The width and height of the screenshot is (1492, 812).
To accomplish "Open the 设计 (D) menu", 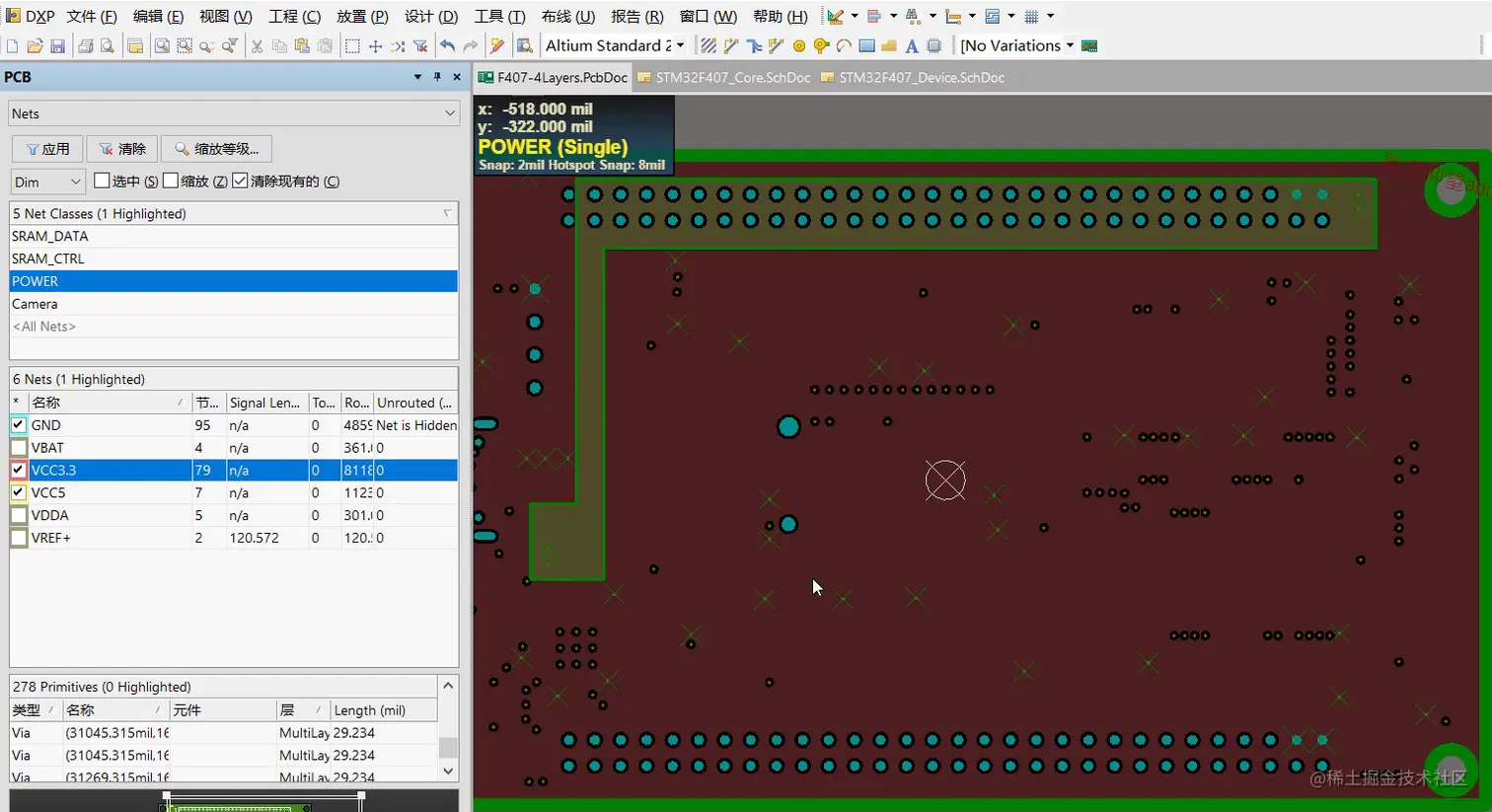I will [431, 16].
